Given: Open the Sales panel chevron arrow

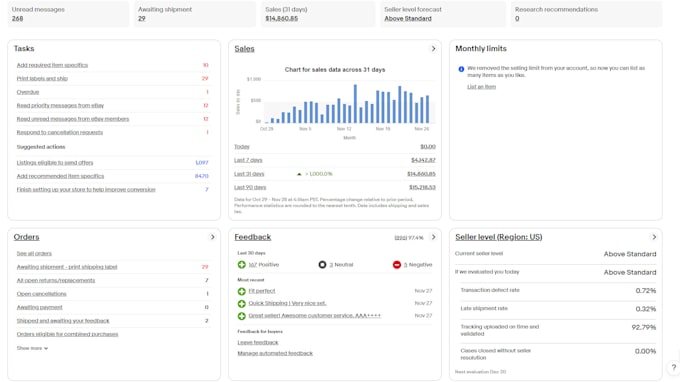Looking at the screenshot, I should tap(433, 49).
